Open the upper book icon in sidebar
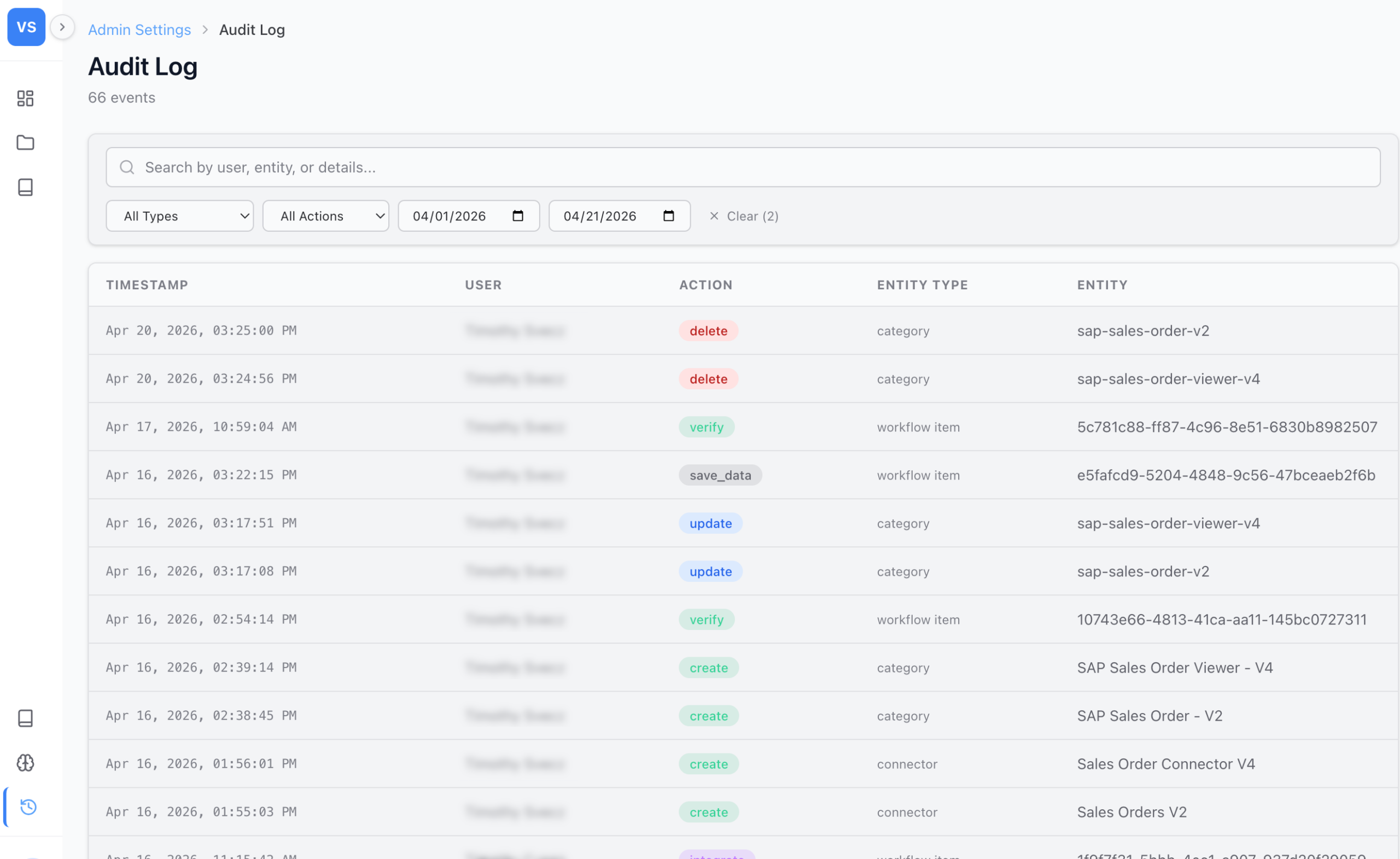1400x859 pixels. click(x=26, y=187)
